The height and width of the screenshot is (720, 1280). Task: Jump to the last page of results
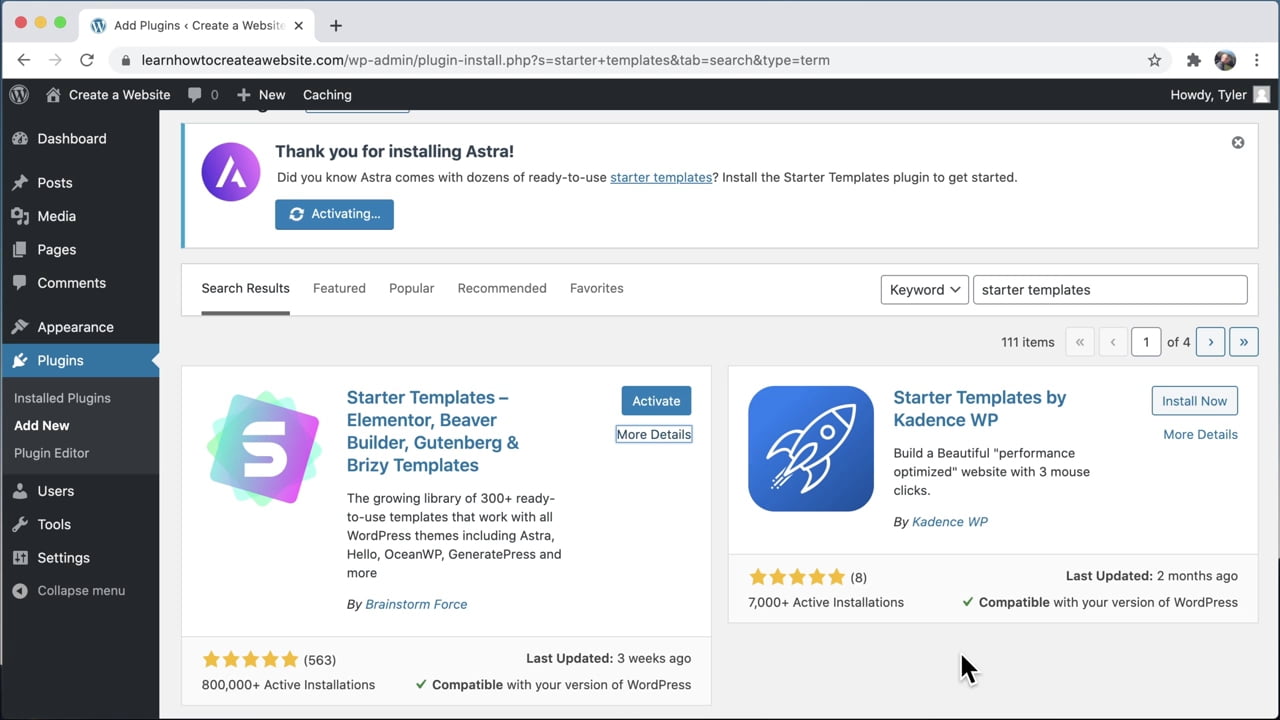tap(1243, 342)
